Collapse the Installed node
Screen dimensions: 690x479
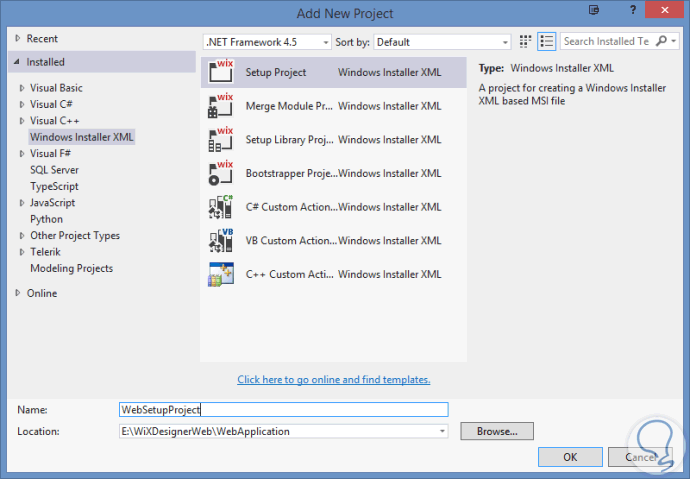(x=17, y=62)
